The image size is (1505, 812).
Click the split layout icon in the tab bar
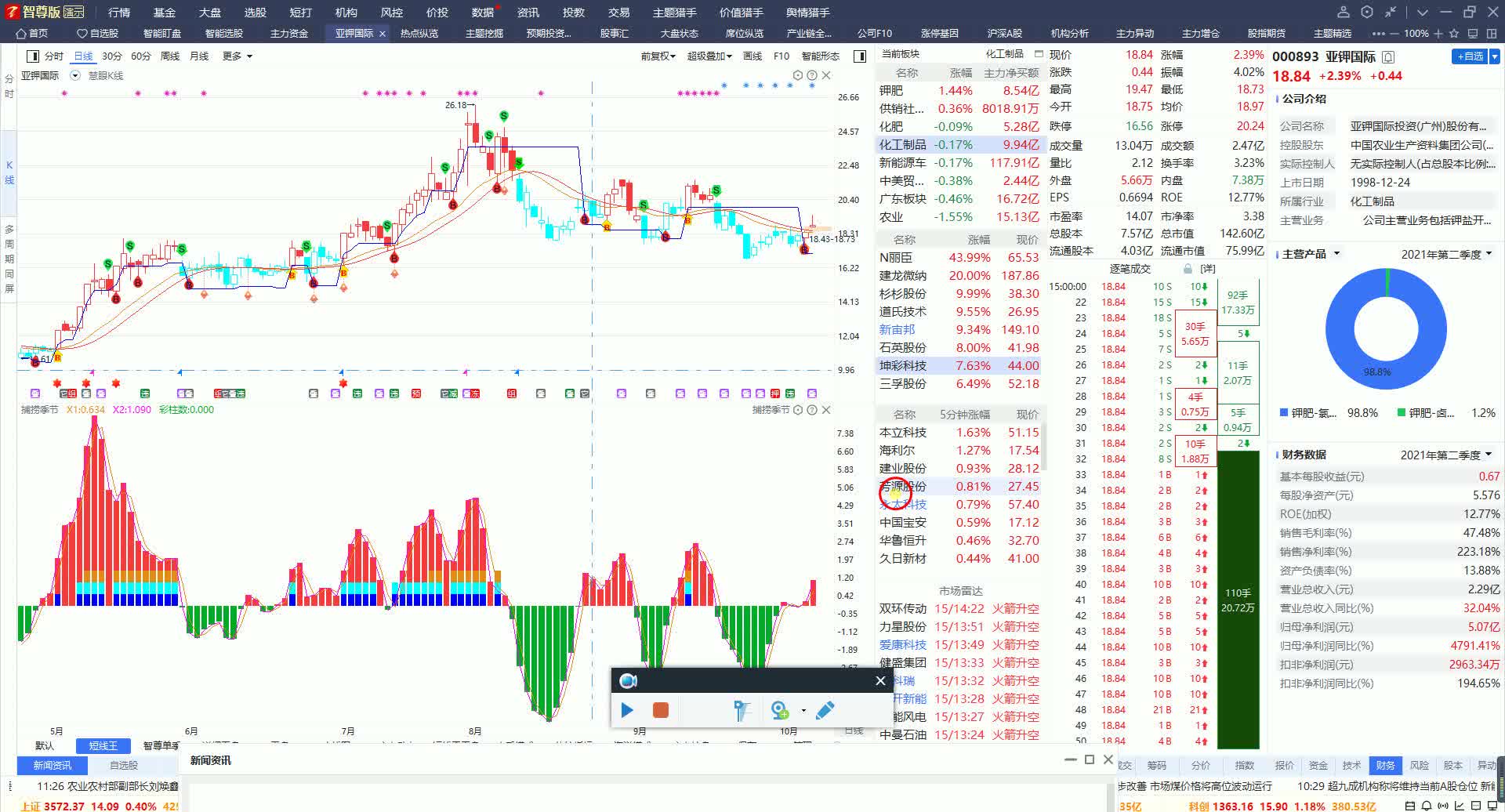click(x=1490, y=34)
